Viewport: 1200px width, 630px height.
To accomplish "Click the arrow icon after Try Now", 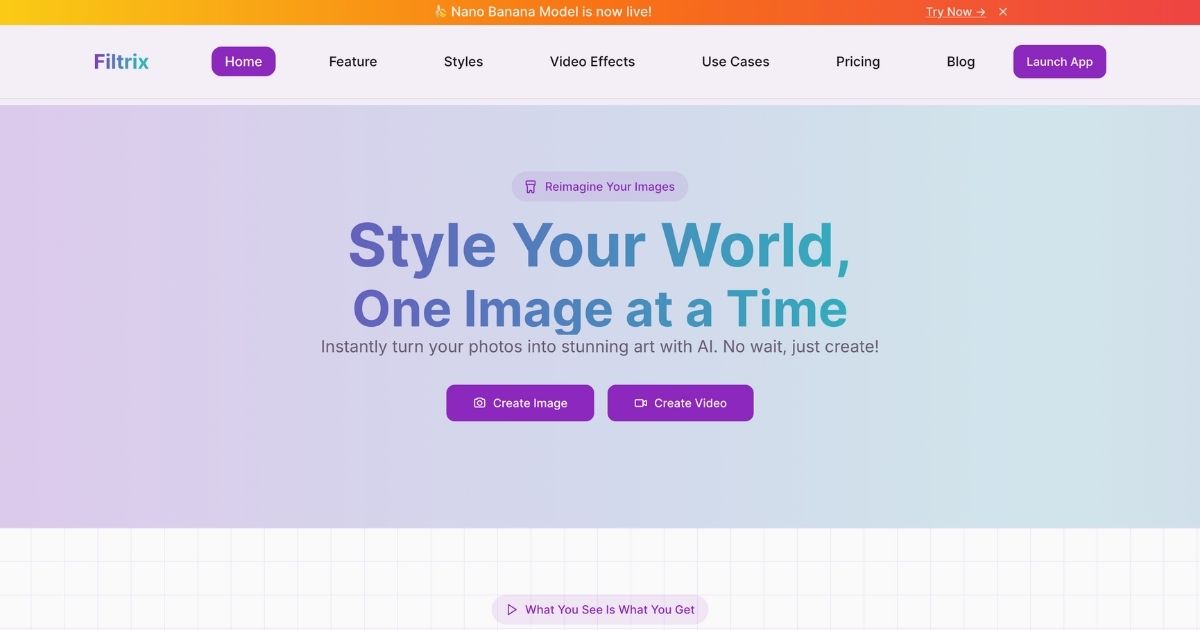I will coord(980,12).
